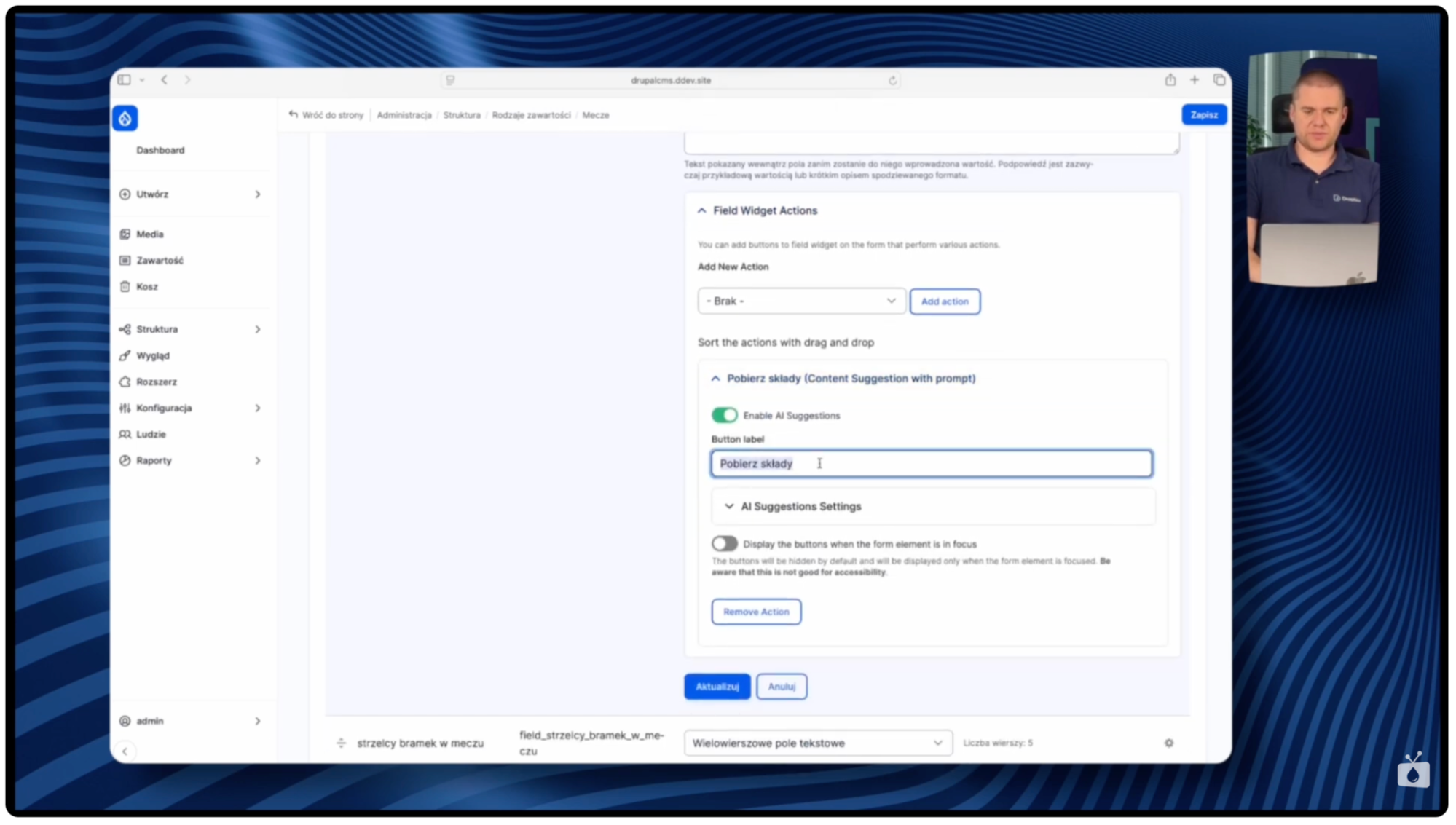
Task: Click the drag handle next to strzelcy bramek
Action: coord(341,743)
